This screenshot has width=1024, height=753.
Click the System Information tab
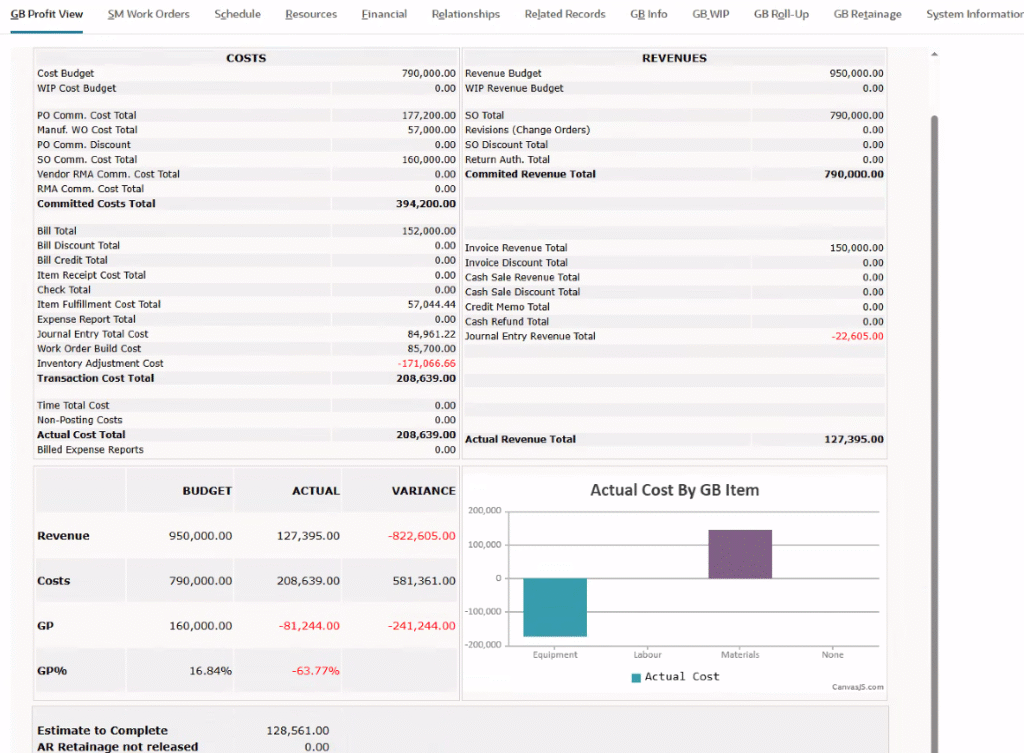pyautogui.click(x=974, y=14)
